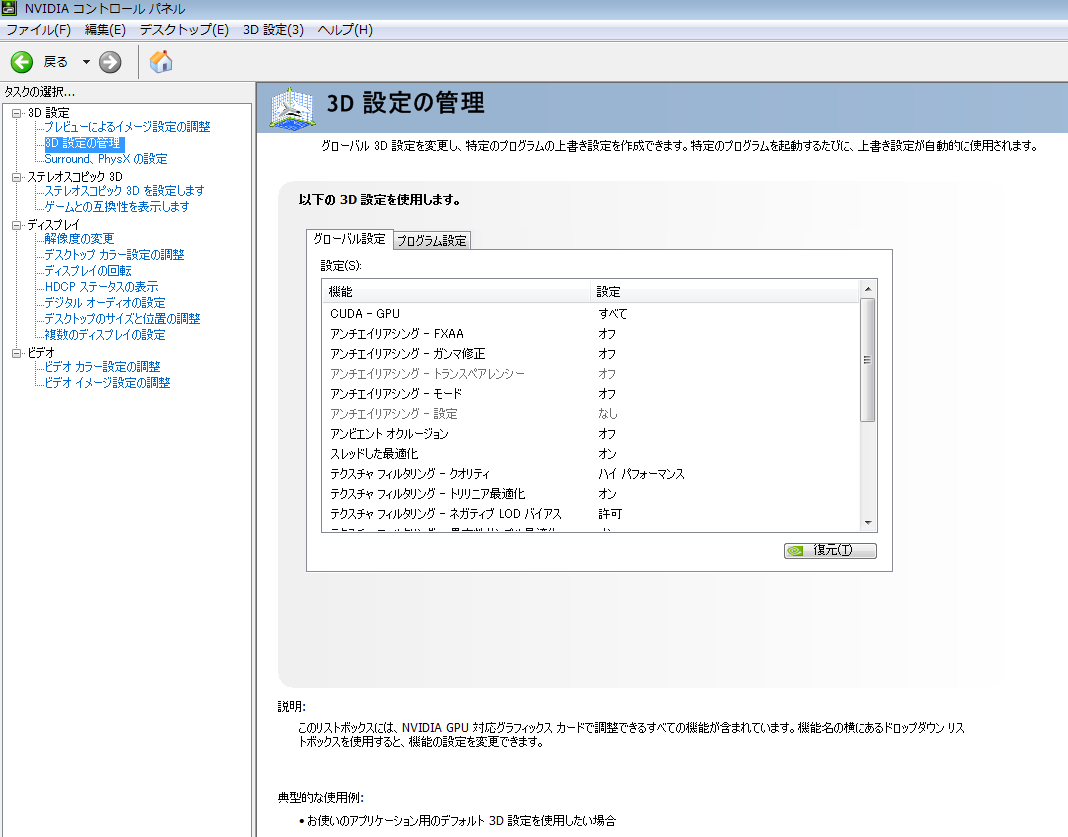Open the 編集(E) menu
The image size is (1068, 837).
coord(105,30)
